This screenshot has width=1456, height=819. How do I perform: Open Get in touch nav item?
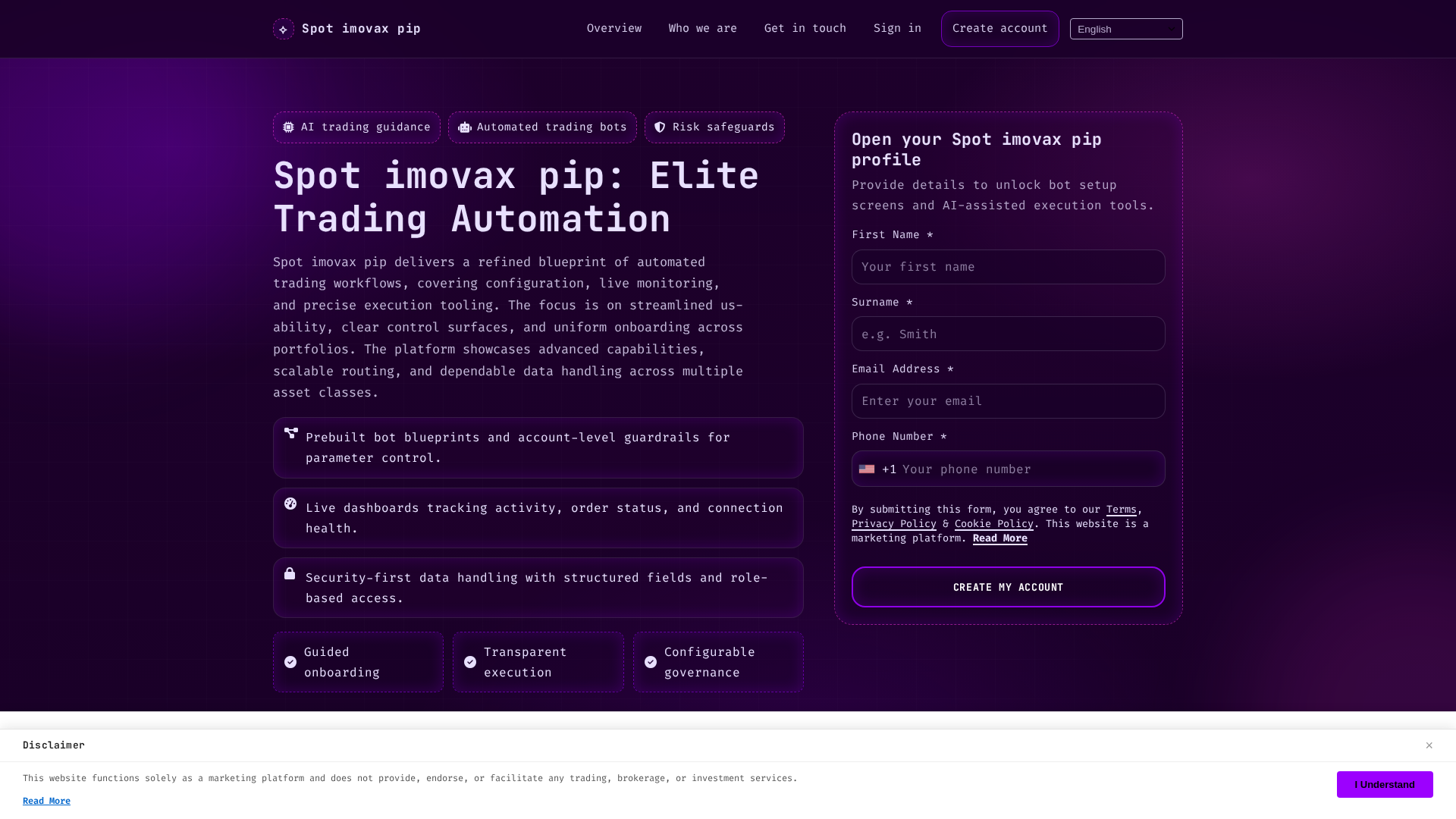click(805, 28)
